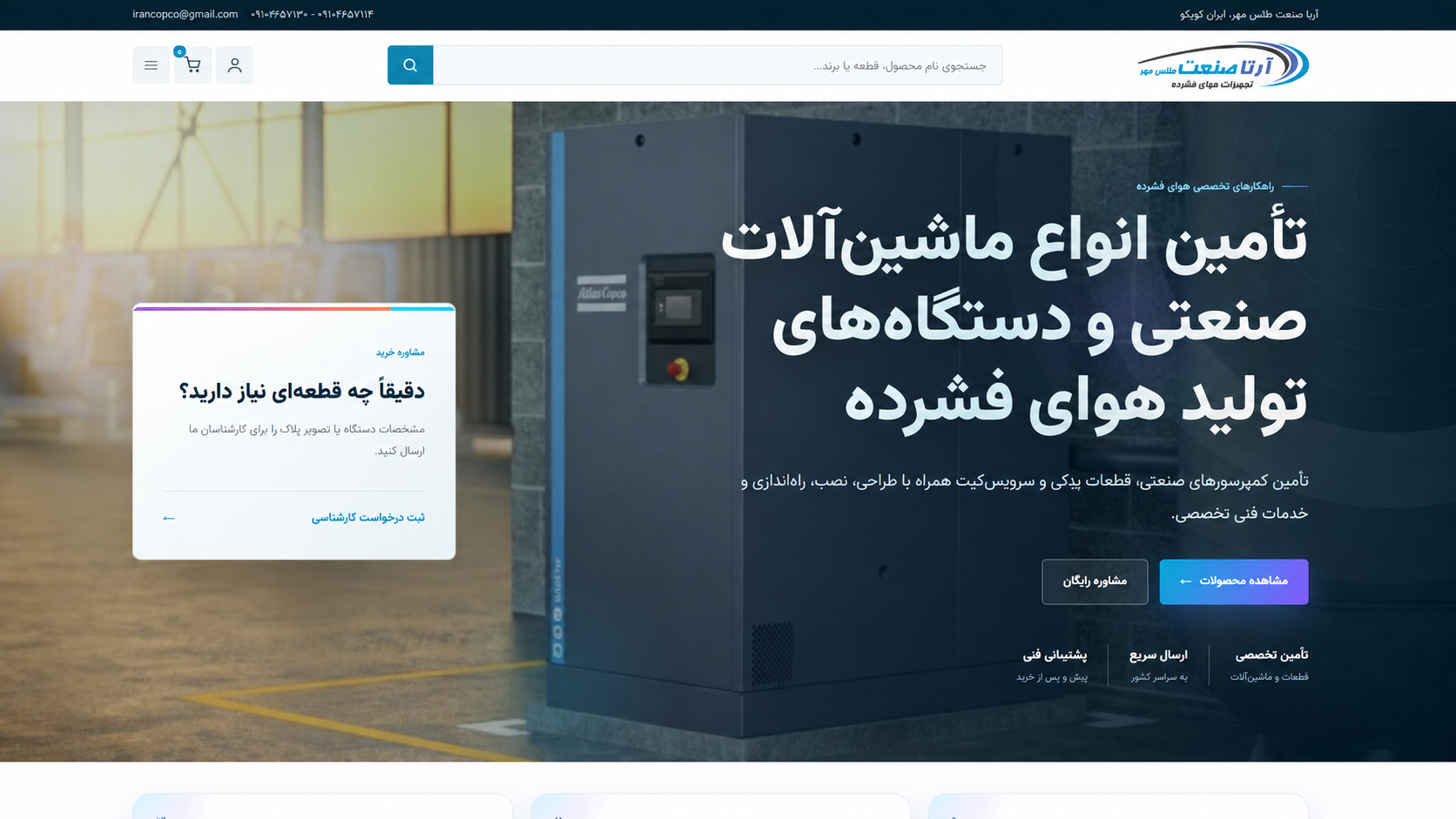
Task: Click the blue search magnifier button
Action: pos(410,65)
